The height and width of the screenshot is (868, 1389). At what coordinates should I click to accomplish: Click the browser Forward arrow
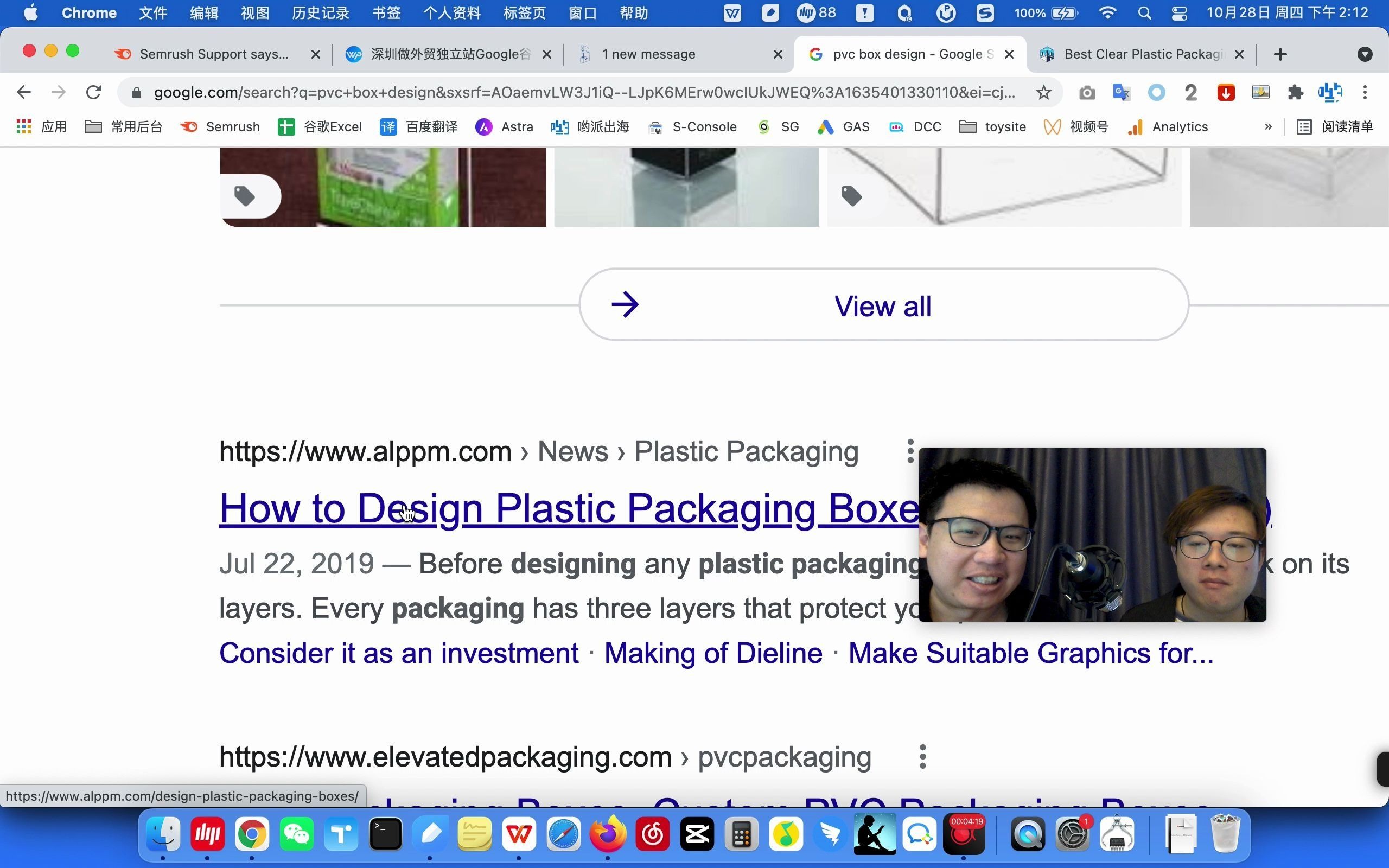(59, 92)
